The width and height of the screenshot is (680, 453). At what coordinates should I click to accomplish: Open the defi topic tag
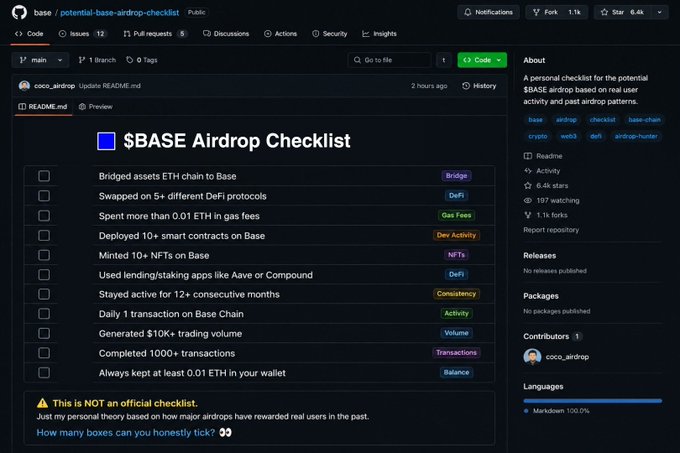click(x=595, y=136)
